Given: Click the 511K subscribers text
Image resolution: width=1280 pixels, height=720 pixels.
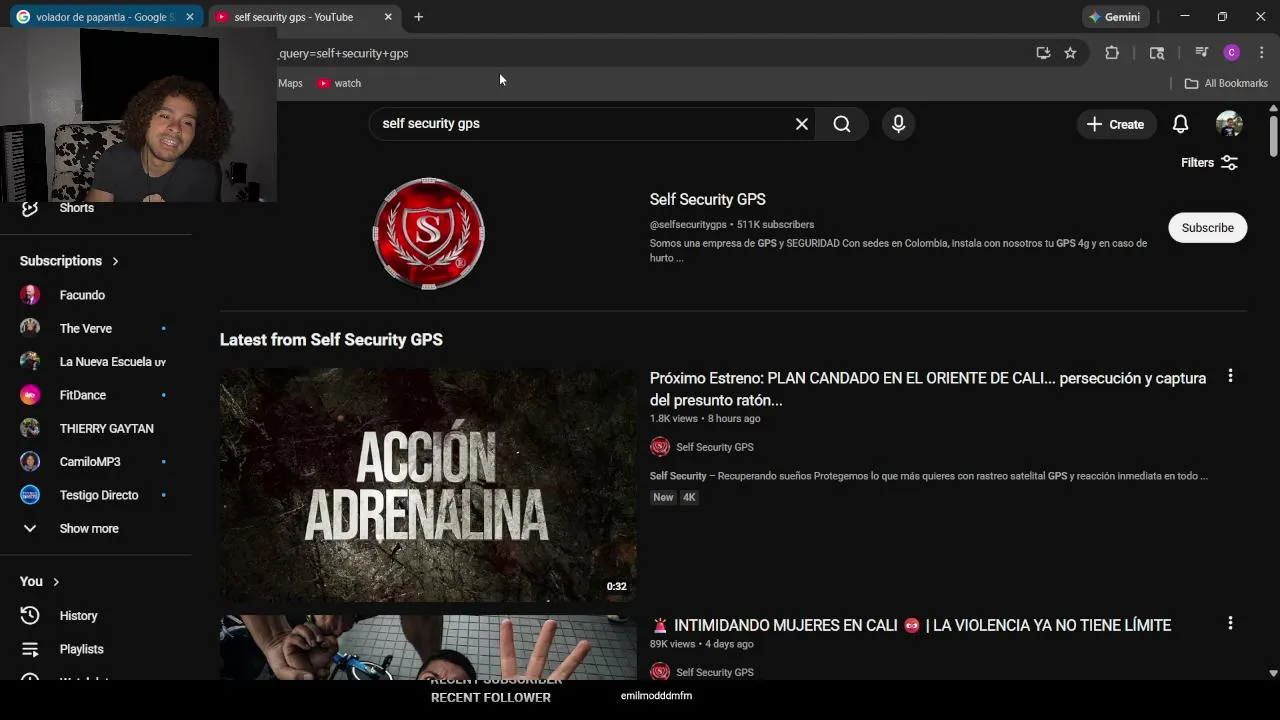Looking at the screenshot, I should 776,225.
